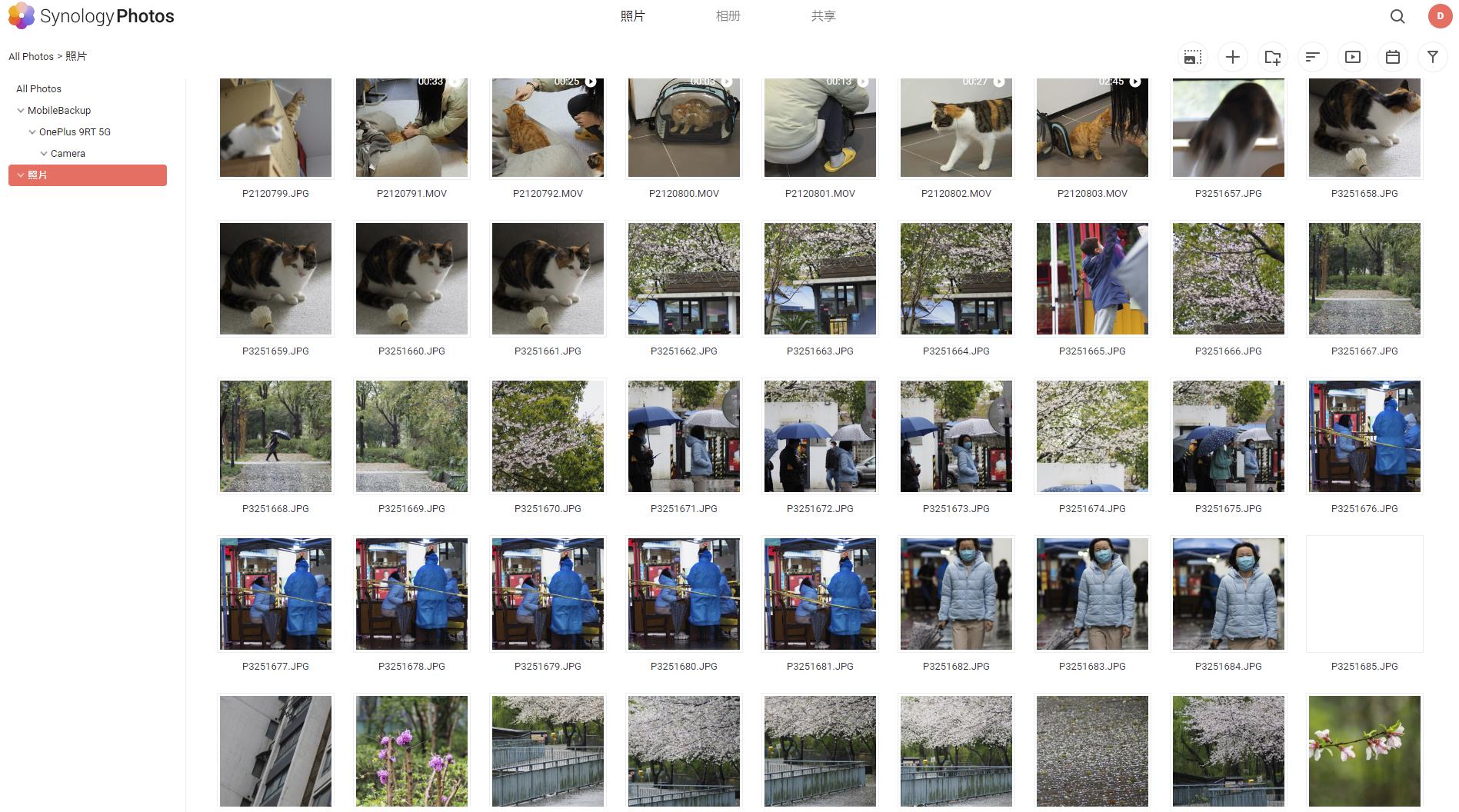Open the user account avatar D
The image size is (1459, 812).
1440,16
